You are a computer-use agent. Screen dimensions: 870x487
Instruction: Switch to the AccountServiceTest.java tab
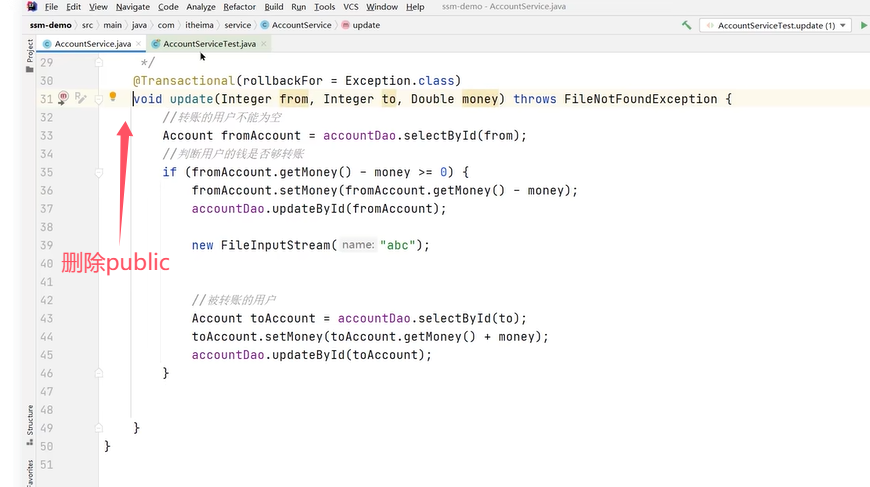(209, 44)
